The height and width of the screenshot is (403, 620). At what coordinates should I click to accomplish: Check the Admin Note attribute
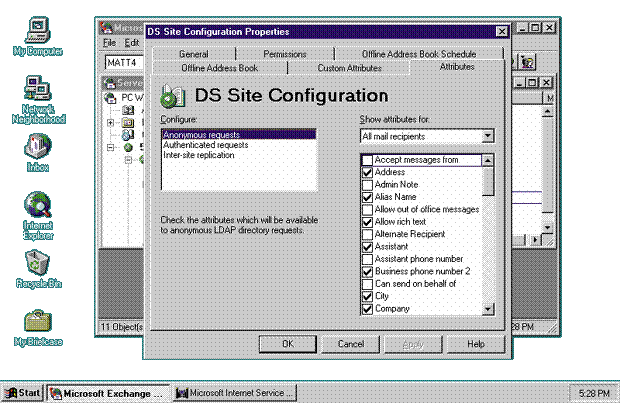[367, 185]
